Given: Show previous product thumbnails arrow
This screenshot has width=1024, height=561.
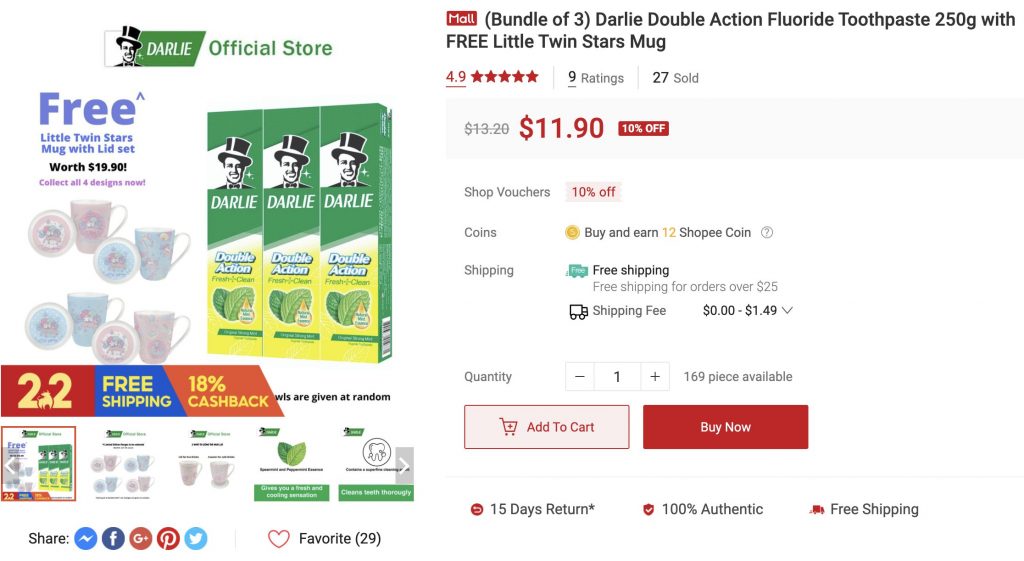Looking at the screenshot, I should point(10,465).
